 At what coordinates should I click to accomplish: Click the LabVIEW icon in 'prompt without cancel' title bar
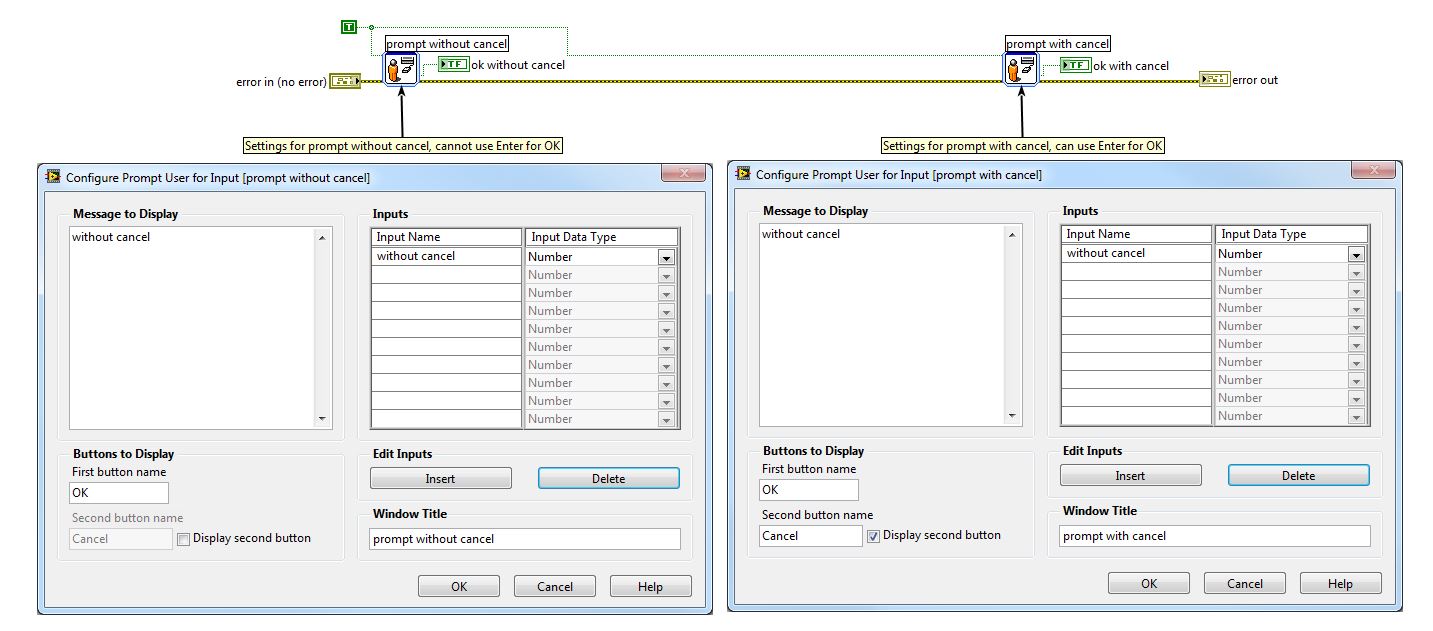(53, 177)
